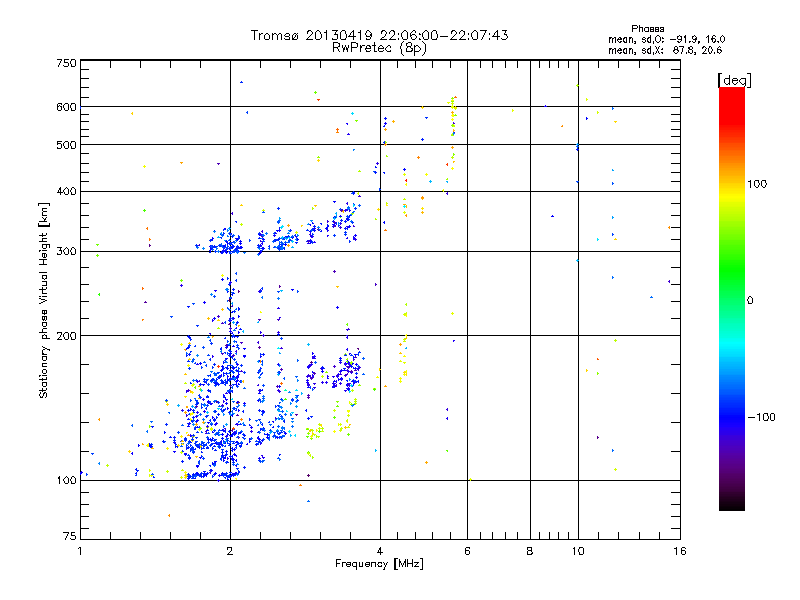The height and width of the screenshot is (600, 800).
Task: Click the y-axis tick label "100"
Action: pos(66,481)
